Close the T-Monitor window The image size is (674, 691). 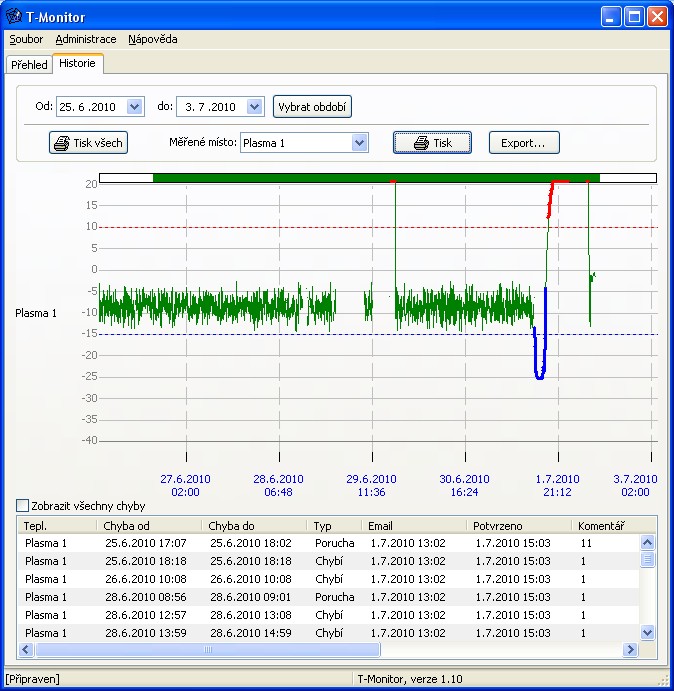point(657,17)
